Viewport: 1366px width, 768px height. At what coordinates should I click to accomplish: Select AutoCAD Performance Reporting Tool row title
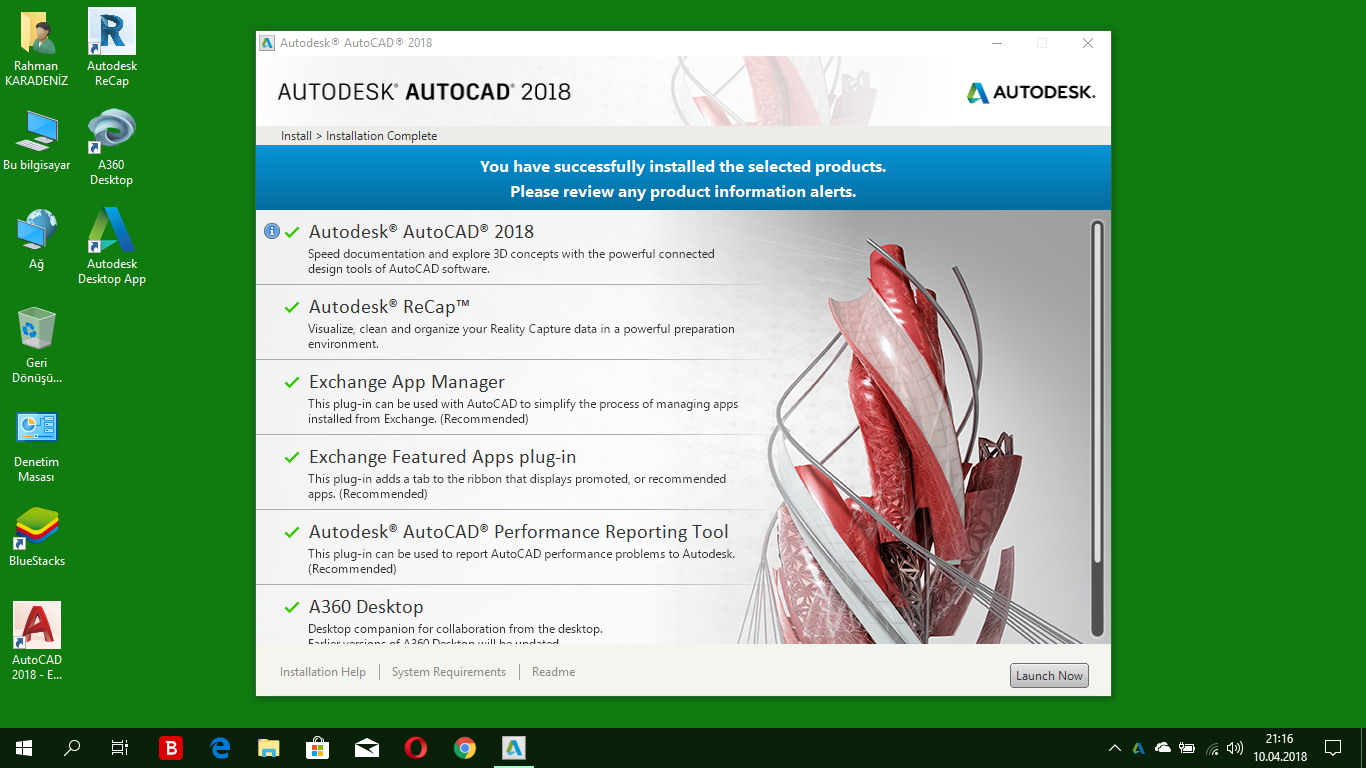519,532
